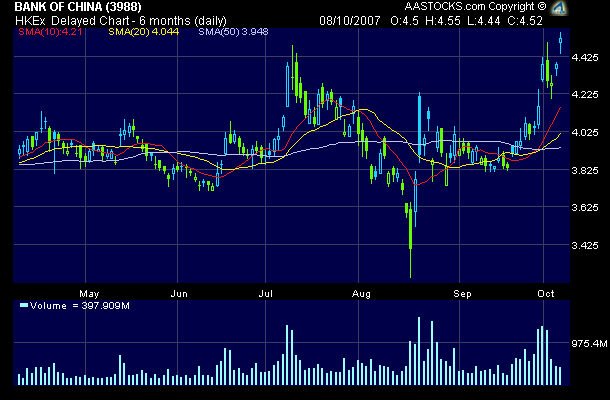
Task: Click the 4.025 price axis label
Action: point(585,133)
